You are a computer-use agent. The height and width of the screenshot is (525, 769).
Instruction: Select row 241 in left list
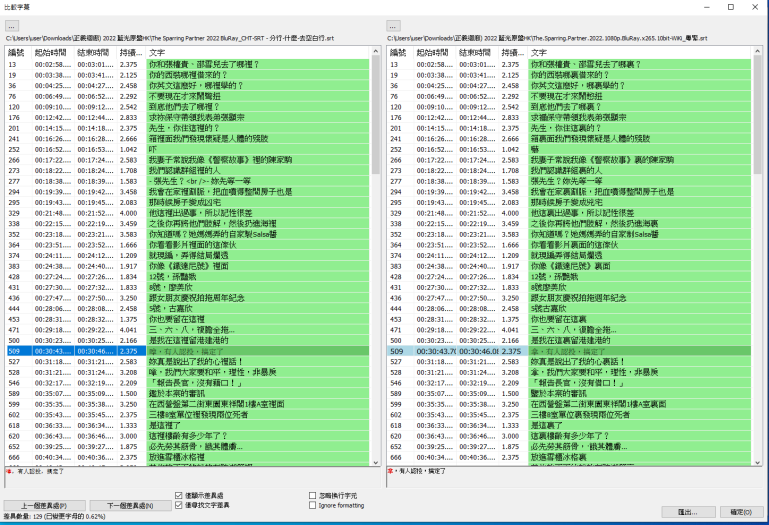(188, 139)
